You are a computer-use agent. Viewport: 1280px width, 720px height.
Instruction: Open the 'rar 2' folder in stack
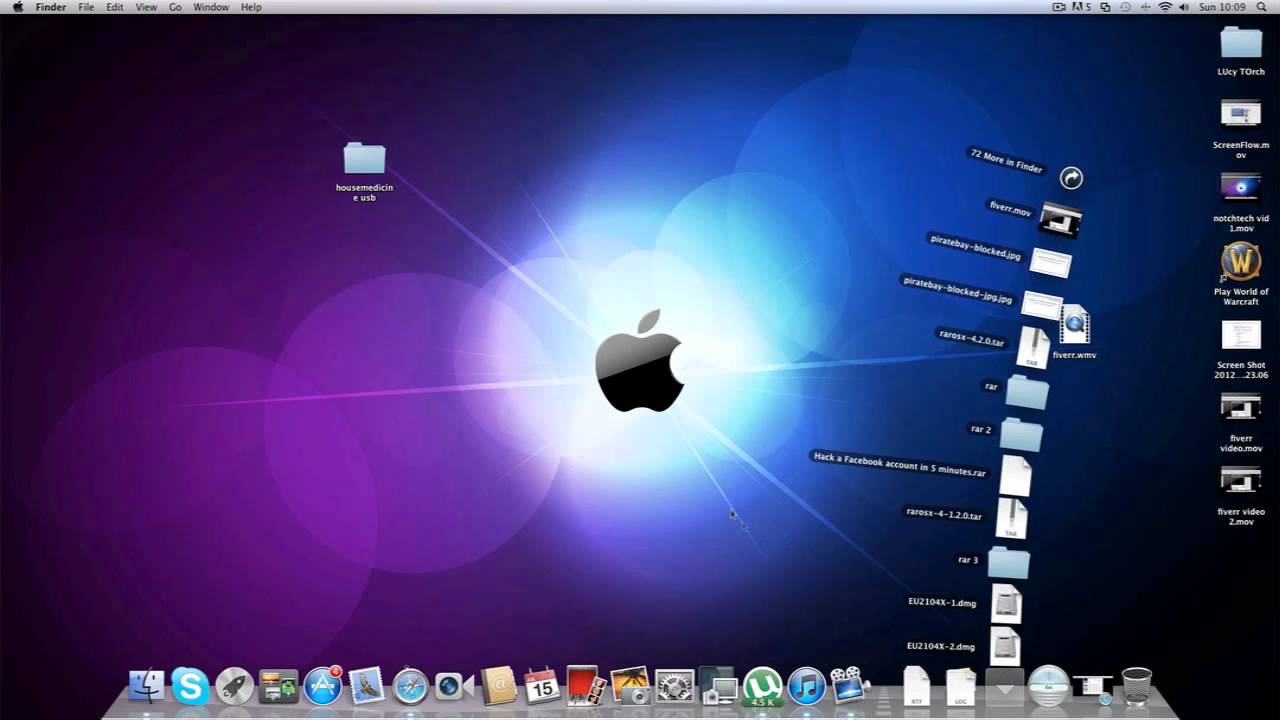point(1021,434)
